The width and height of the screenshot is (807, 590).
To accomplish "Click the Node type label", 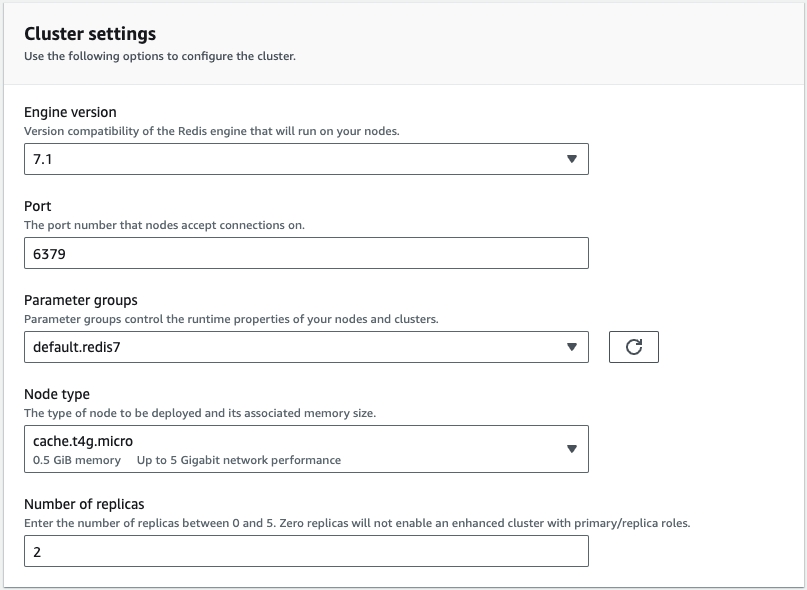I will click(57, 394).
